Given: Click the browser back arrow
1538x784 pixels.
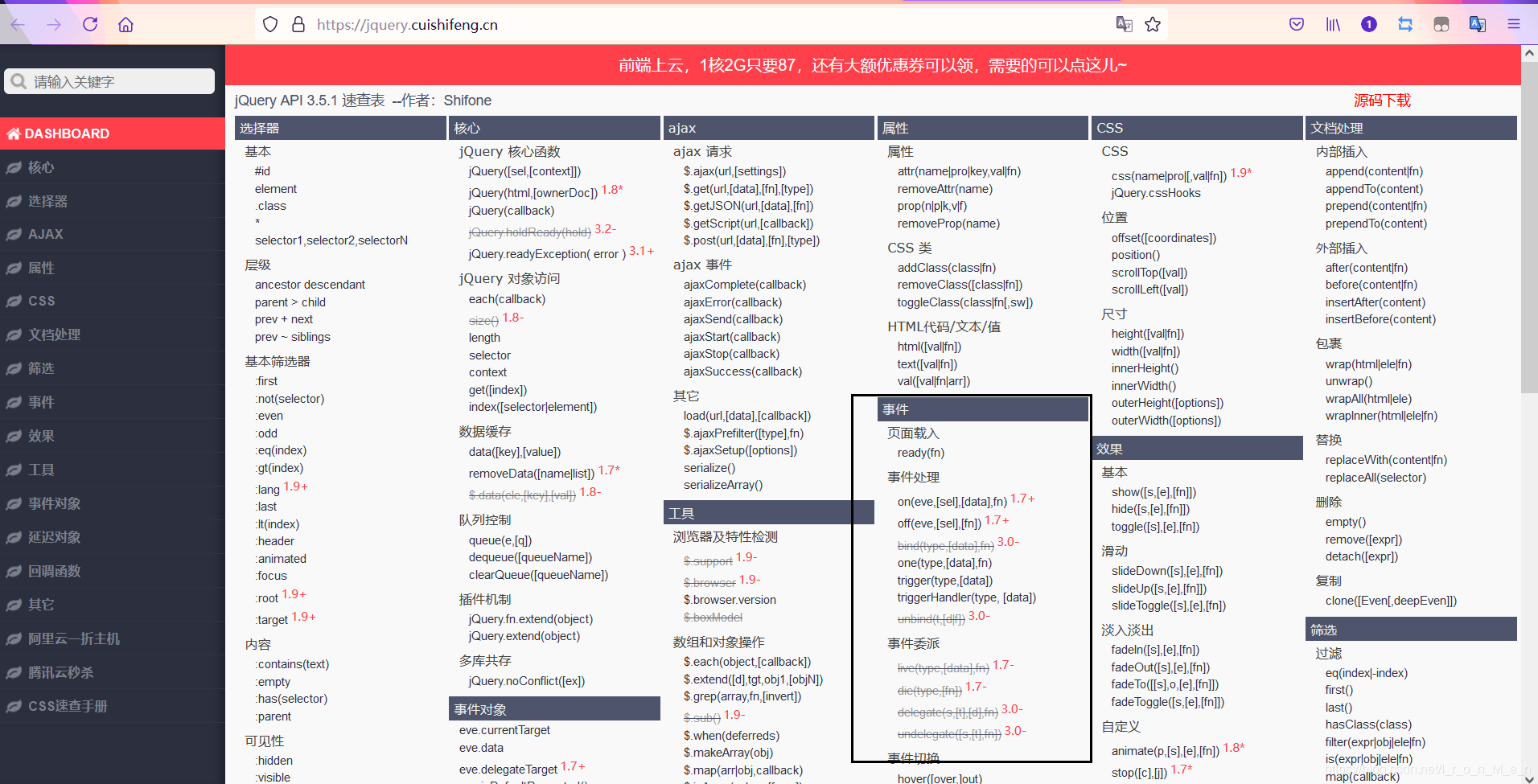Looking at the screenshot, I should (x=19, y=24).
